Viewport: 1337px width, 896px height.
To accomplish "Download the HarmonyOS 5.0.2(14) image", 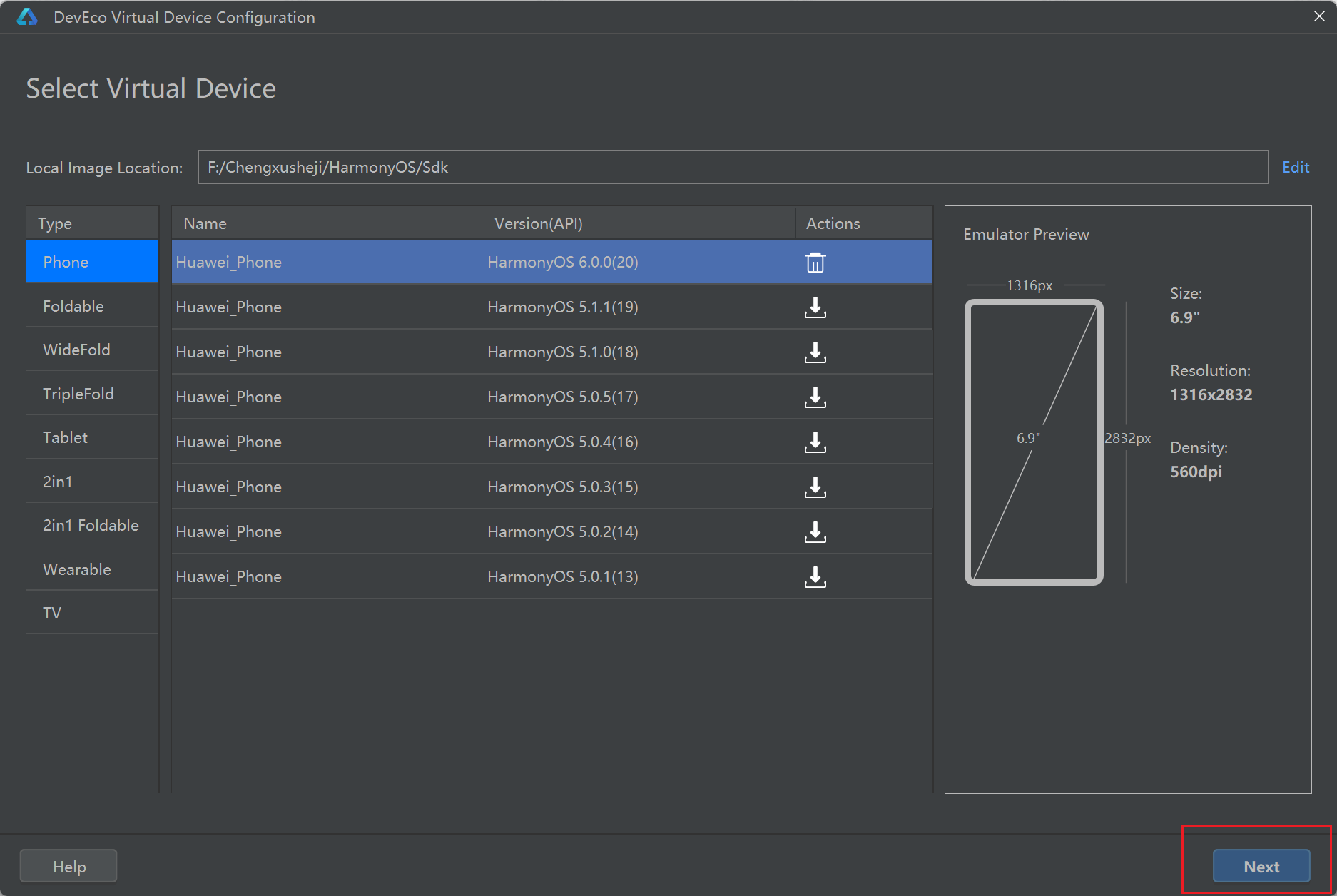I will point(815,532).
